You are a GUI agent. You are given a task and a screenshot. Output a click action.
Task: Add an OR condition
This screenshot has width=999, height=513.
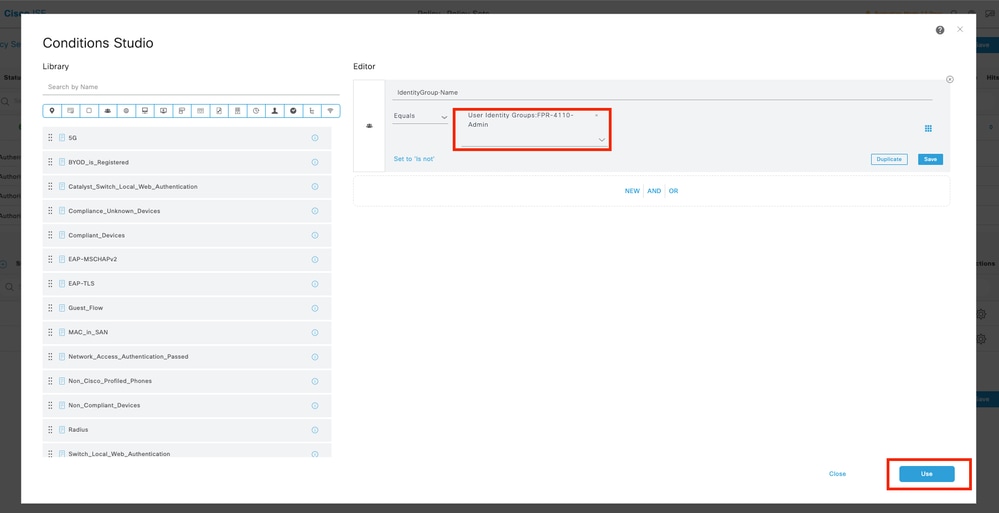[673, 191]
